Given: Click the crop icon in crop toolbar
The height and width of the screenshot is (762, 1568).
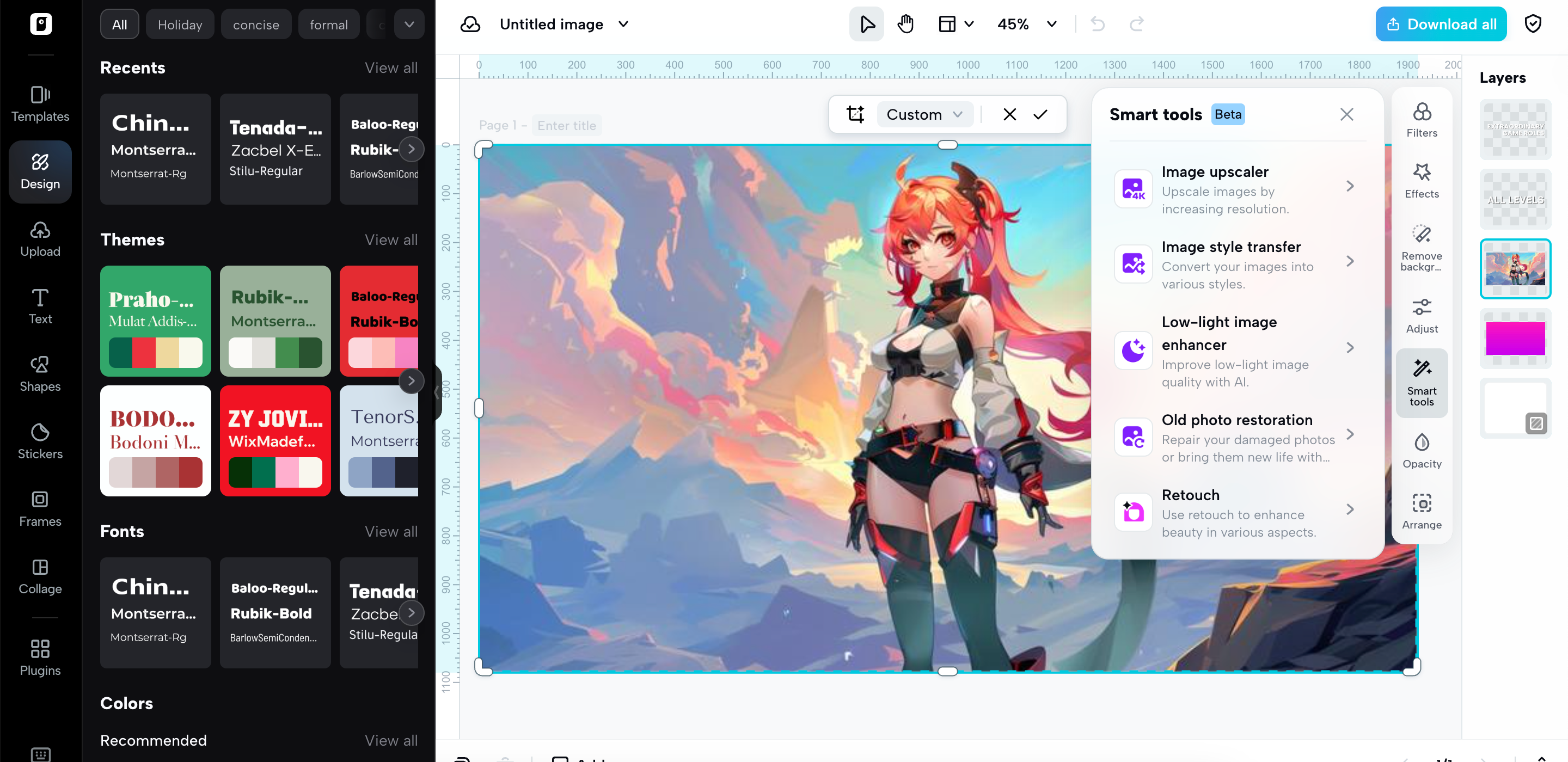Looking at the screenshot, I should [x=856, y=114].
